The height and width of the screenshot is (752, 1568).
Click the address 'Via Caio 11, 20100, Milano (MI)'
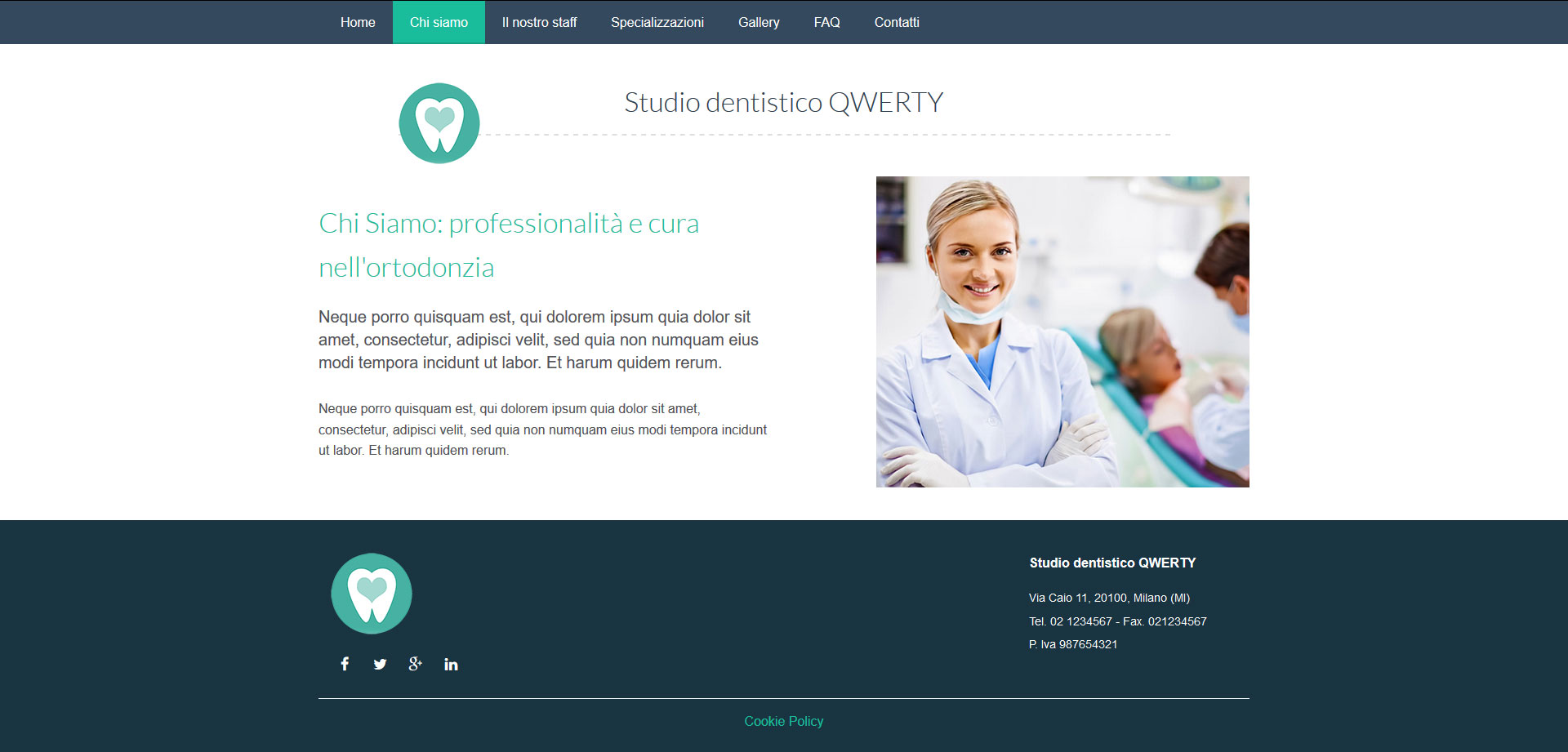tap(1109, 598)
